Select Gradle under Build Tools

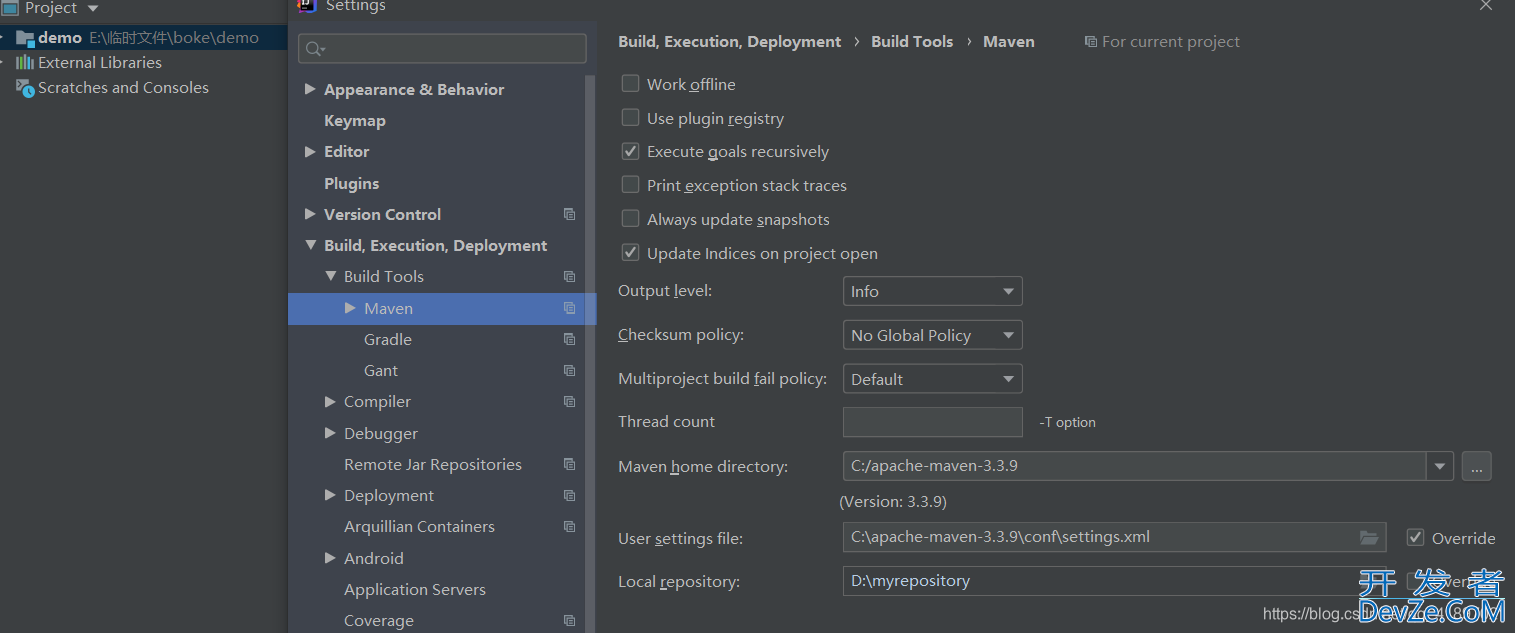coord(388,339)
